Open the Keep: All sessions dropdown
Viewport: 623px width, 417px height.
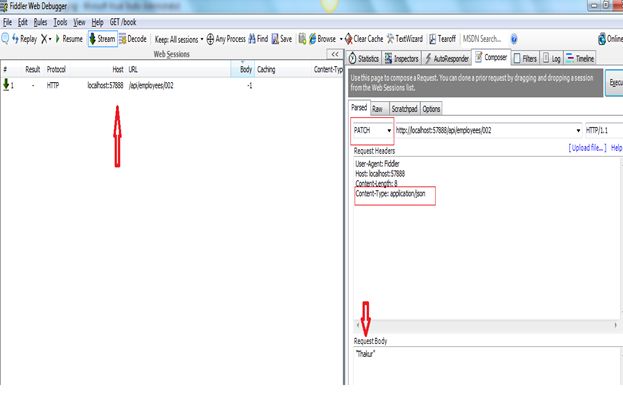pos(179,39)
